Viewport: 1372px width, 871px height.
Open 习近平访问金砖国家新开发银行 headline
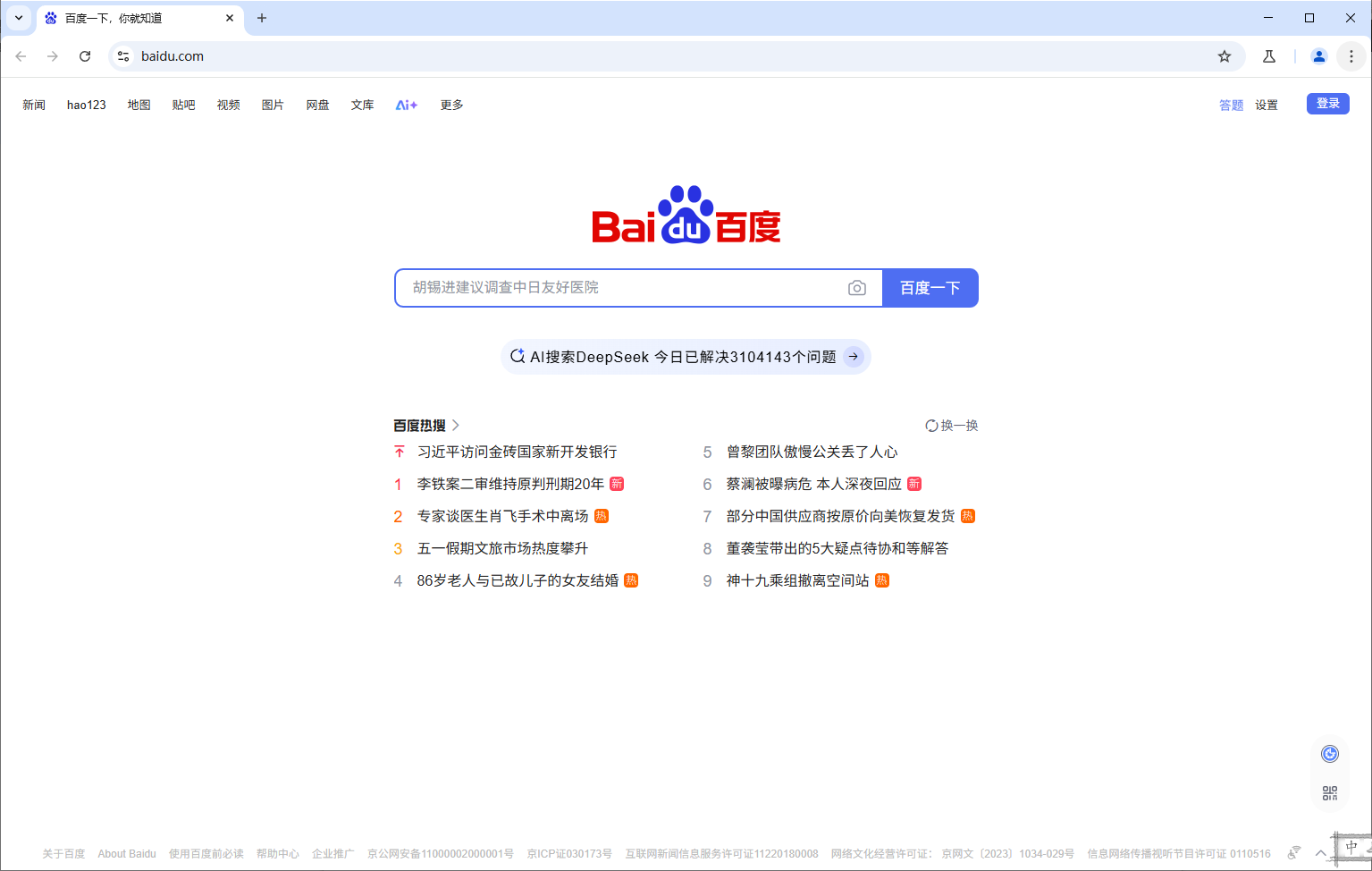(x=517, y=452)
